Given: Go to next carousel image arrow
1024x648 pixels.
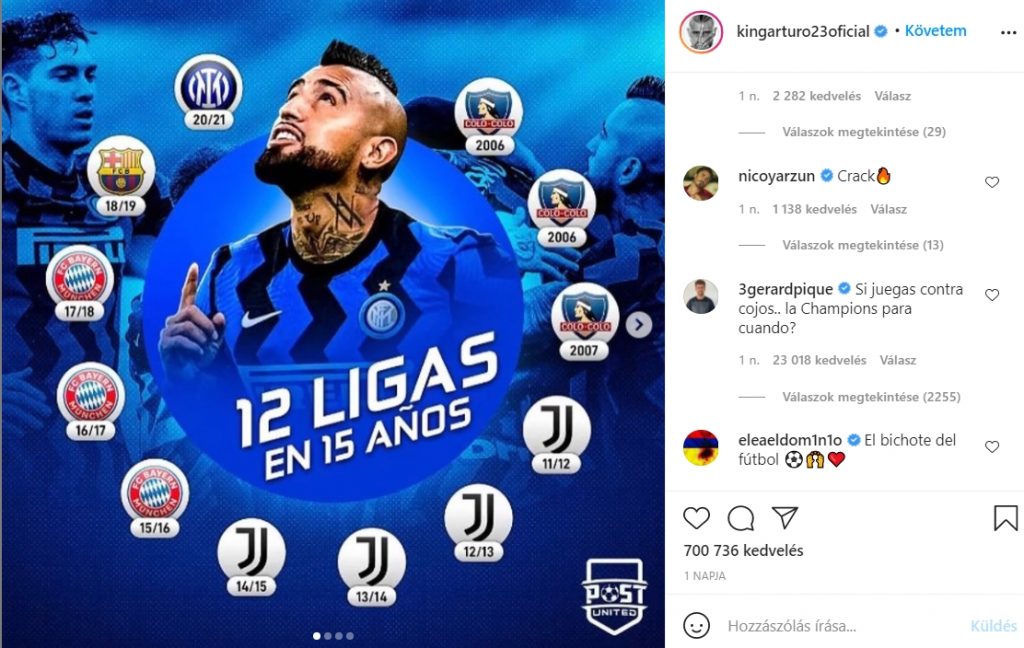Looking at the screenshot, I should click(639, 324).
